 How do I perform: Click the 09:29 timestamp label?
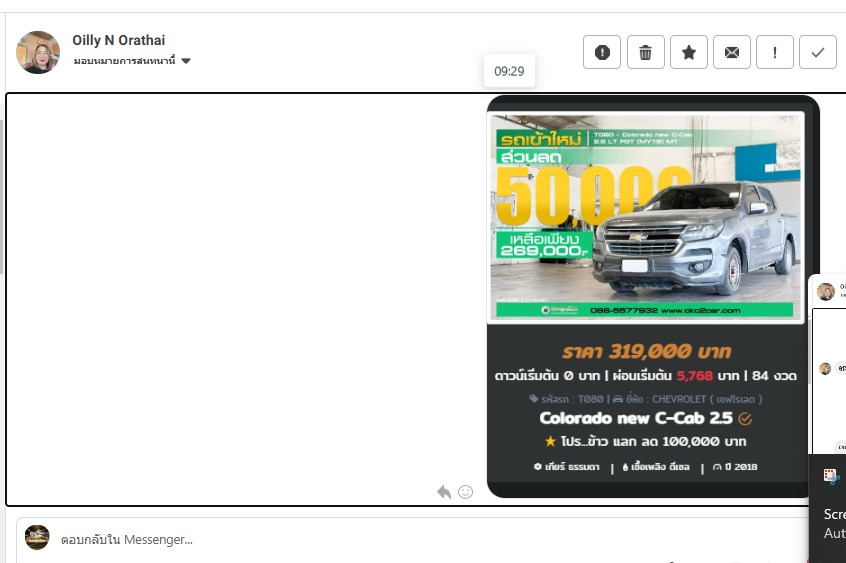coord(509,71)
